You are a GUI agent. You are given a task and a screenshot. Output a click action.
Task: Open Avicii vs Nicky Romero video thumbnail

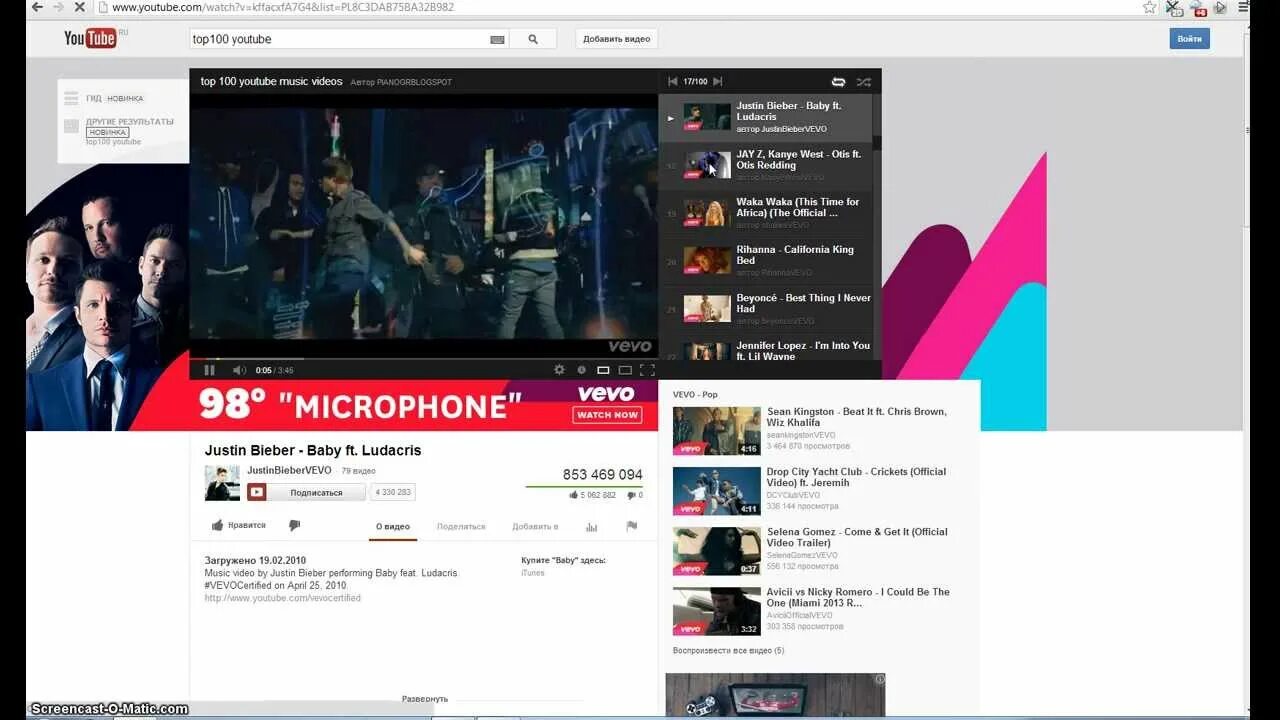717,611
